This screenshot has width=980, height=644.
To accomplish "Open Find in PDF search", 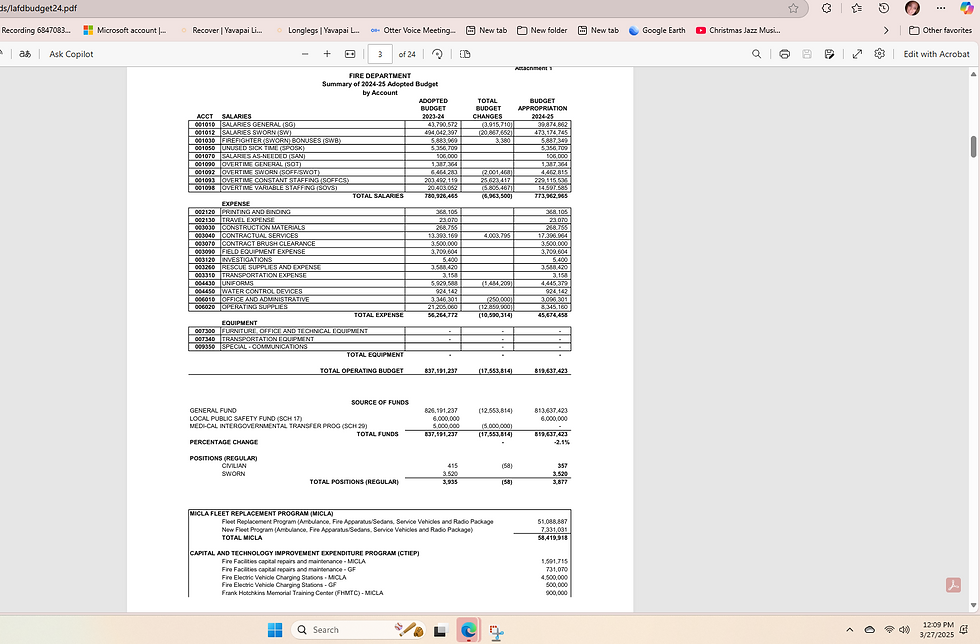I will (x=756, y=54).
